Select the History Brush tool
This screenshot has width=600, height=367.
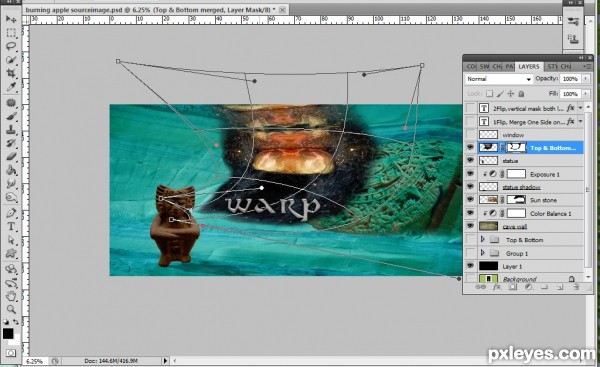(11, 143)
